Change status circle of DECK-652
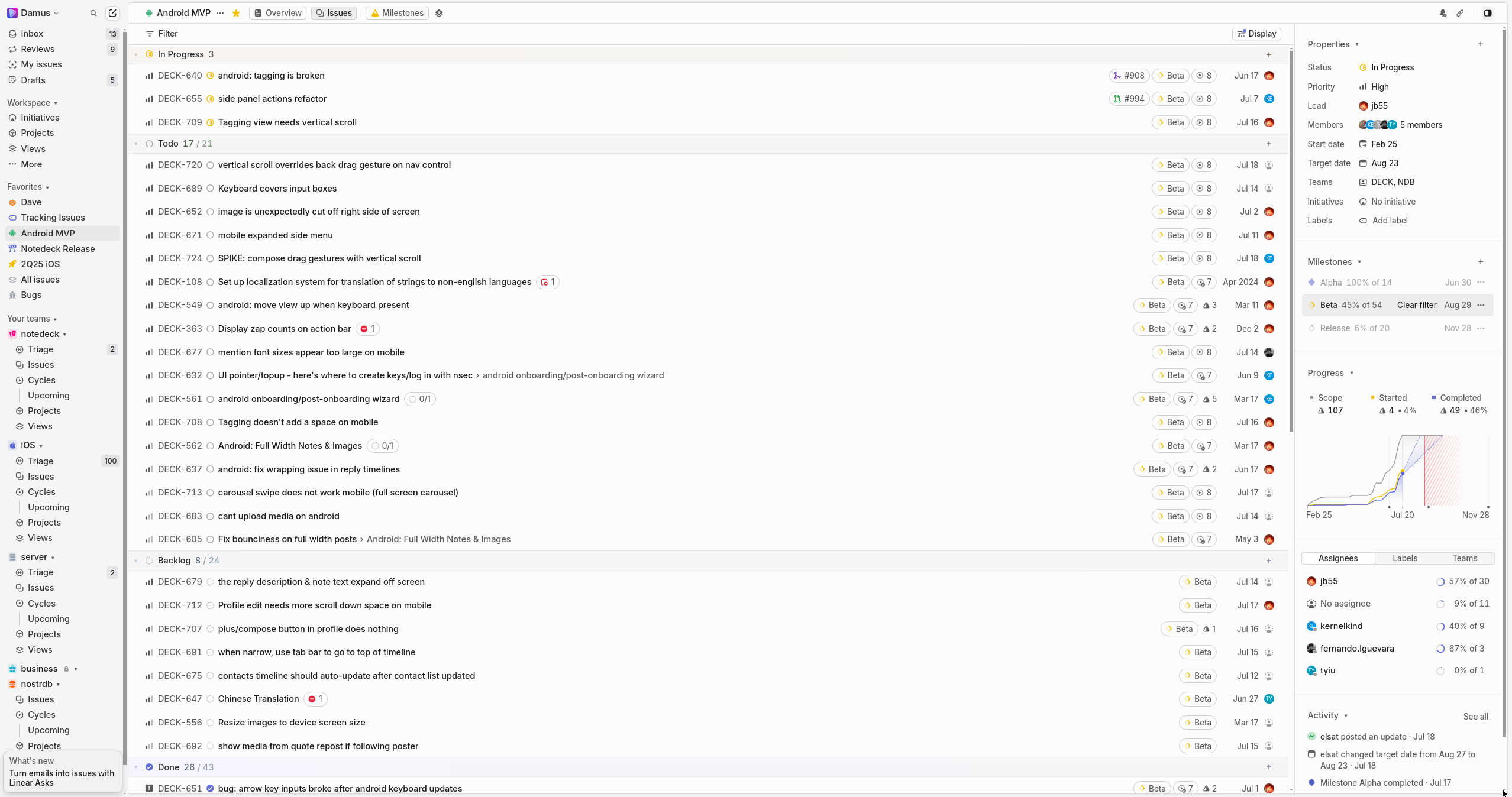This screenshot has height=797, width=1512. [x=210, y=212]
